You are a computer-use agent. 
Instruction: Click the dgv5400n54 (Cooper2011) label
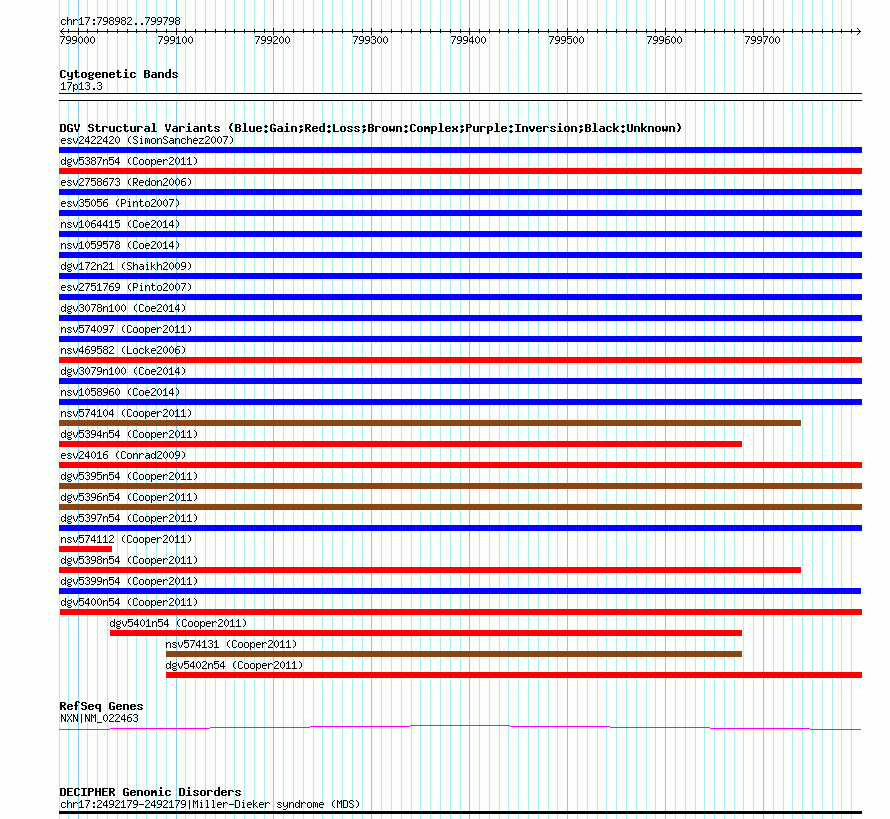[129, 602]
